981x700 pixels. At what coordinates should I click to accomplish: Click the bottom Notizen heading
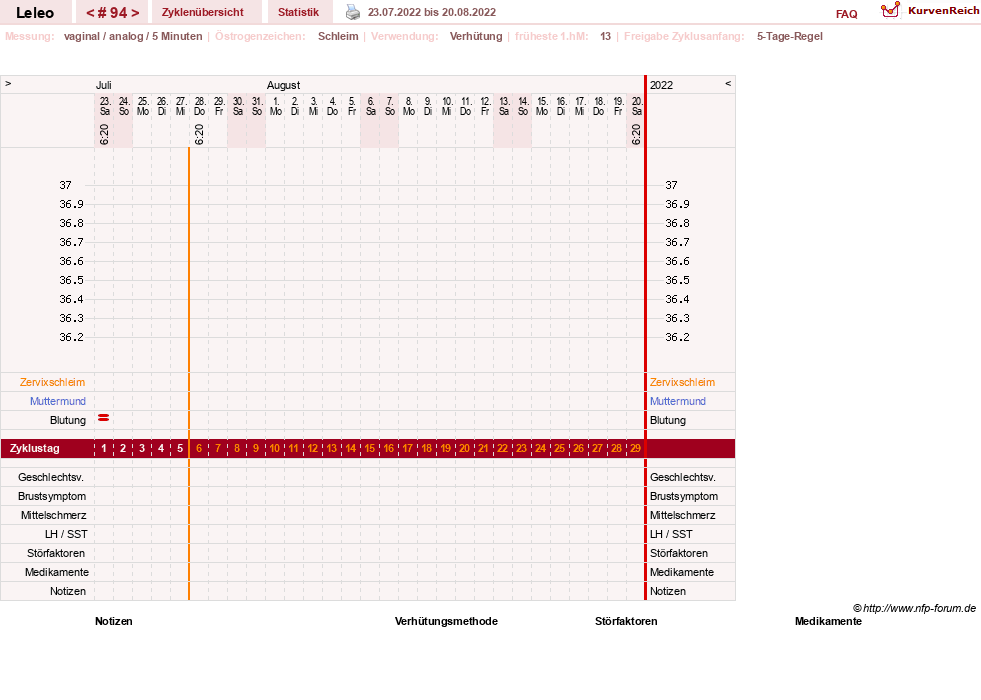[114, 621]
